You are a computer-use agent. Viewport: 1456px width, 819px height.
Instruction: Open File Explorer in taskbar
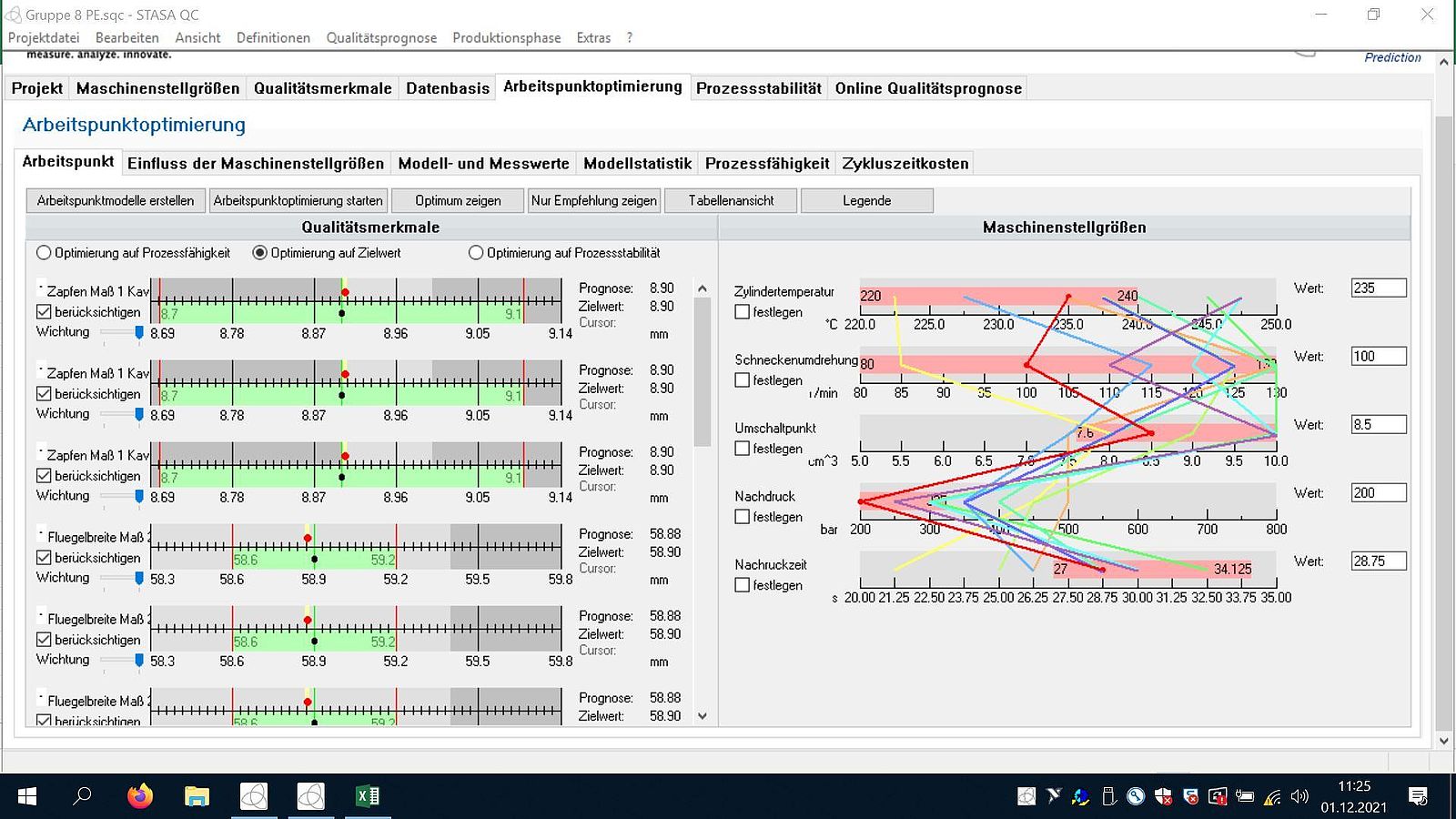point(197,796)
